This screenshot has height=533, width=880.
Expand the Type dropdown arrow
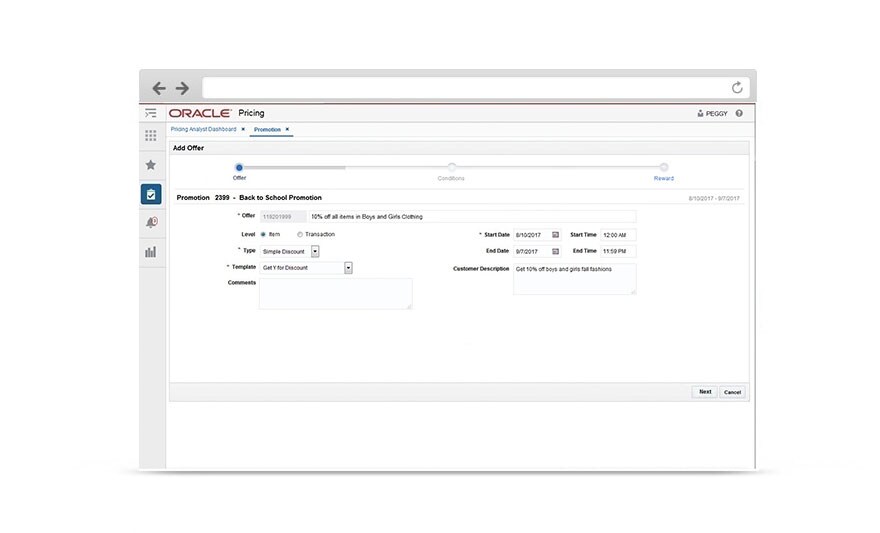coord(315,251)
